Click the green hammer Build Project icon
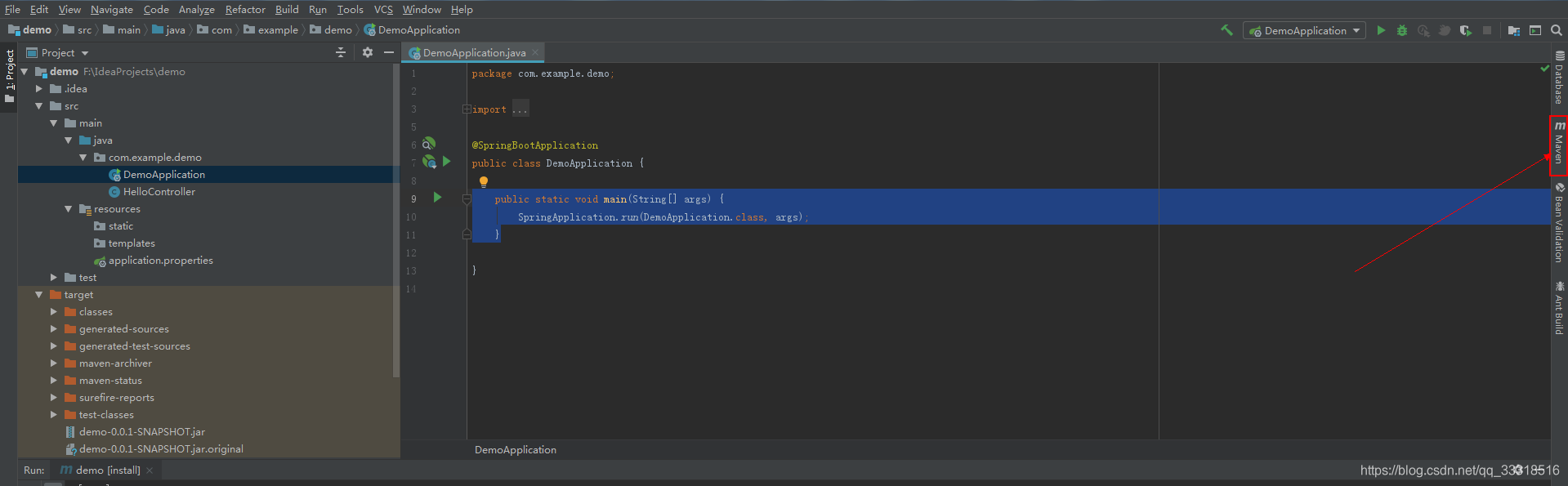This screenshot has width=1568, height=486. tap(1226, 30)
